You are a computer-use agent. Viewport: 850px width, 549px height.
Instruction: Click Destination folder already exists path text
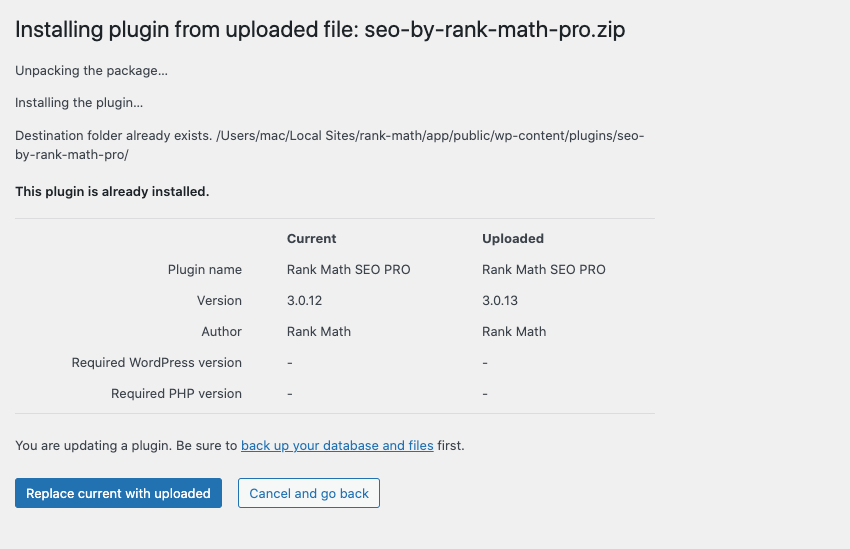(330, 145)
